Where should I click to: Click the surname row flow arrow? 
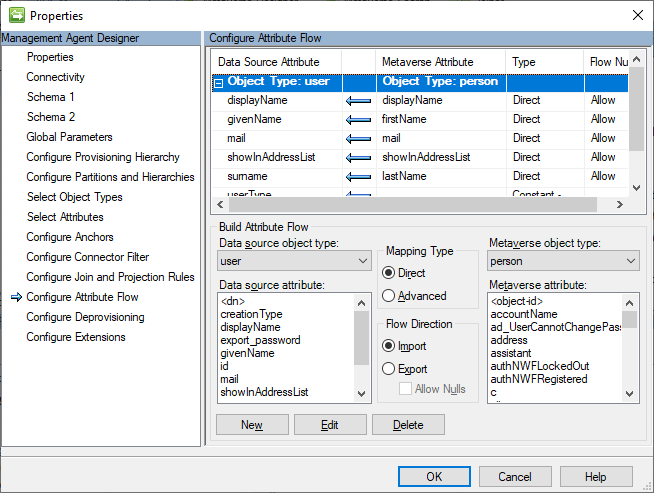(358, 177)
